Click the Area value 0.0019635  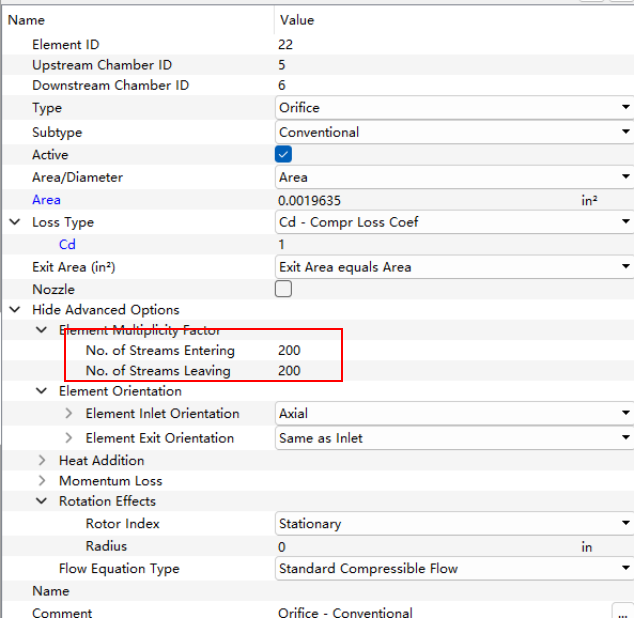(309, 200)
